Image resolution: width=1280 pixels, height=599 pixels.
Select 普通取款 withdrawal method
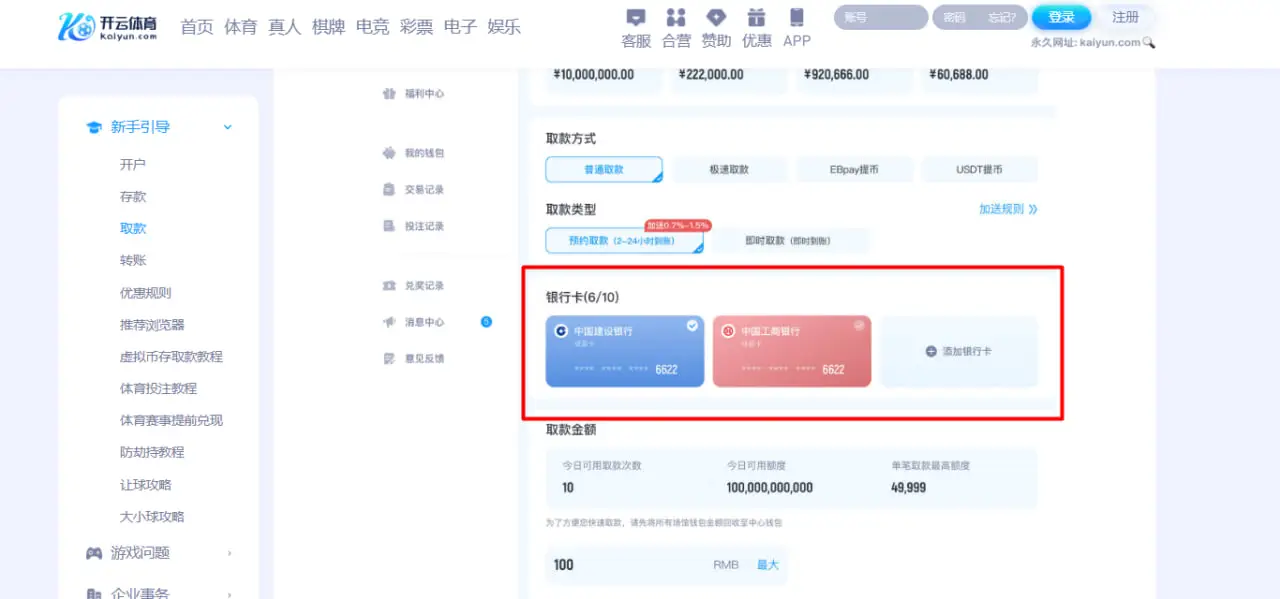[x=603, y=169]
